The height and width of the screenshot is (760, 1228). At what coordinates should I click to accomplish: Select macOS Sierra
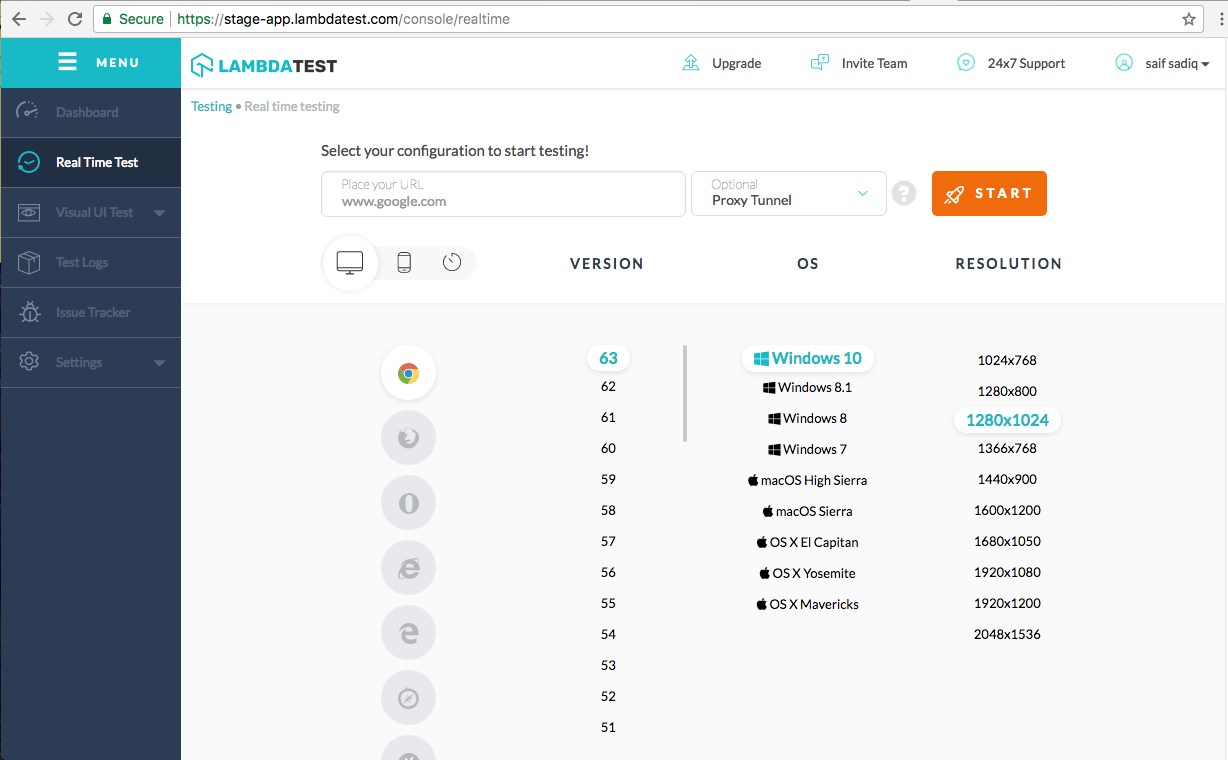(x=807, y=512)
